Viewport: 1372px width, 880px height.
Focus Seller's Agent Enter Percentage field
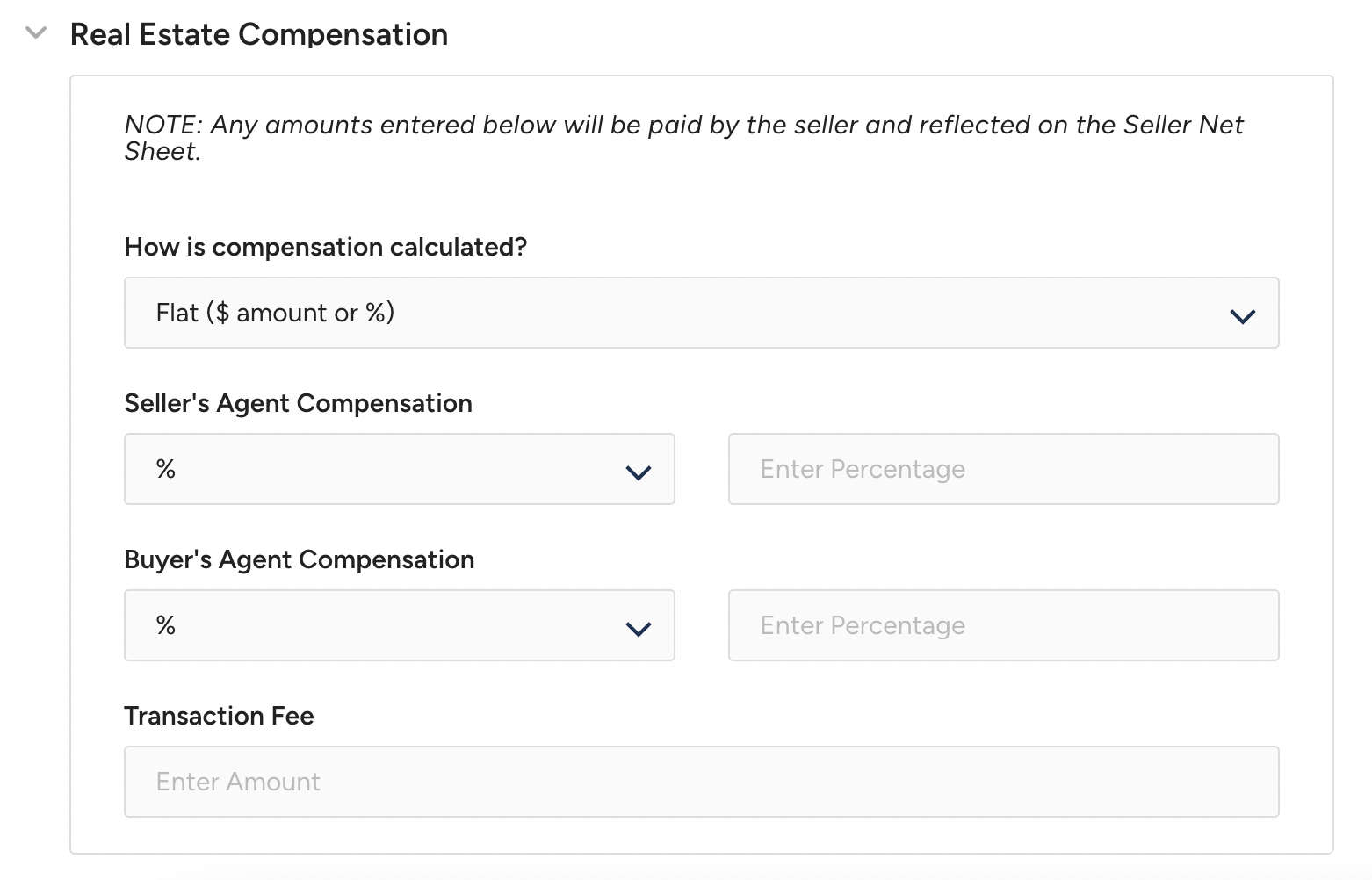click(1003, 469)
